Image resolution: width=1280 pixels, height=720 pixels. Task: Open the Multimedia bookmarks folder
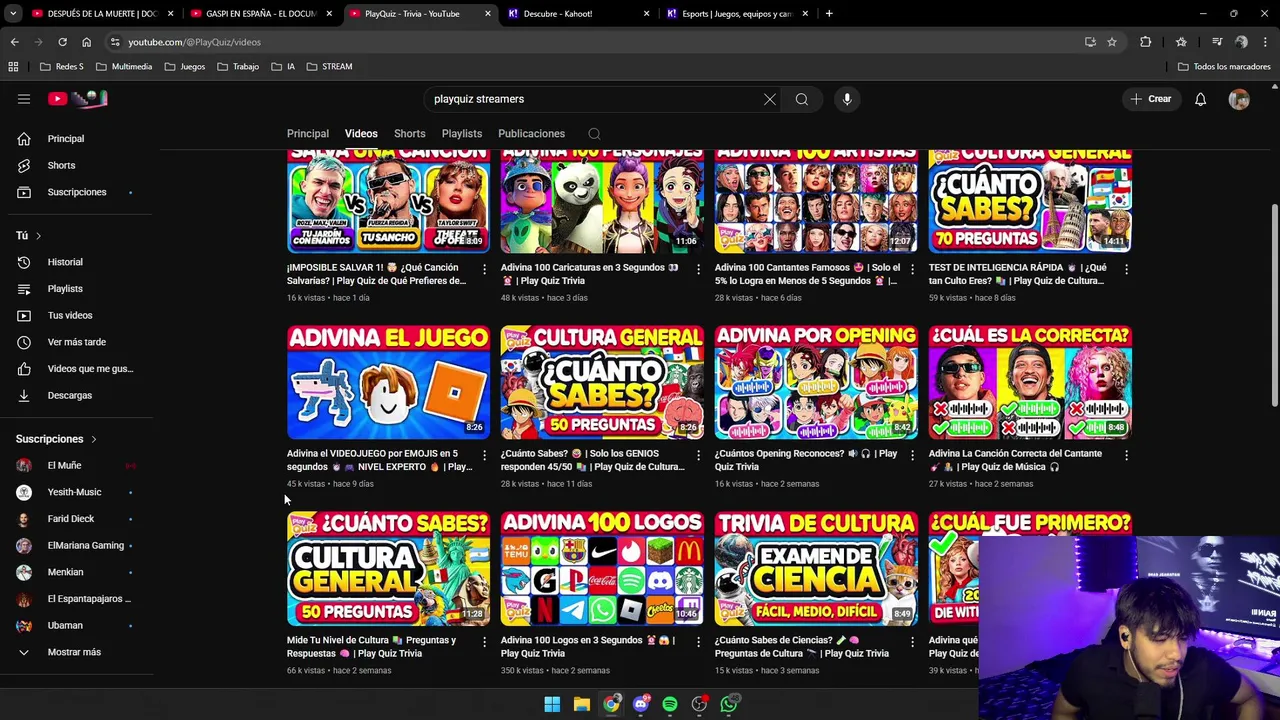point(124,67)
